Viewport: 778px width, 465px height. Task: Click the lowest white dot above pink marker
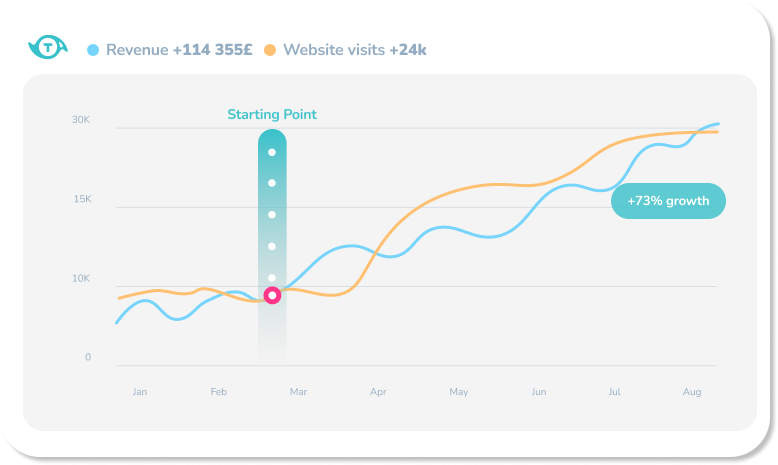point(272,277)
